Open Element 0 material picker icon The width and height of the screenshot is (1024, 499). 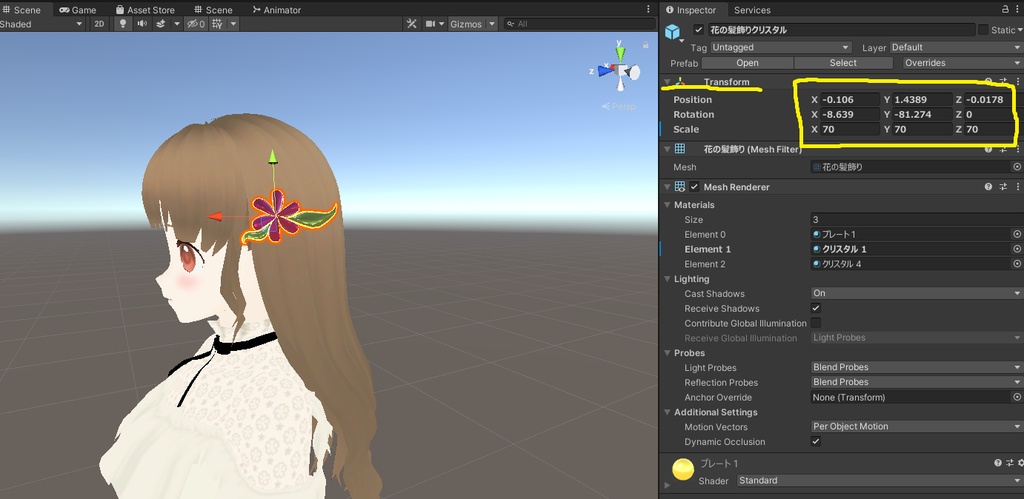tap(1017, 234)
